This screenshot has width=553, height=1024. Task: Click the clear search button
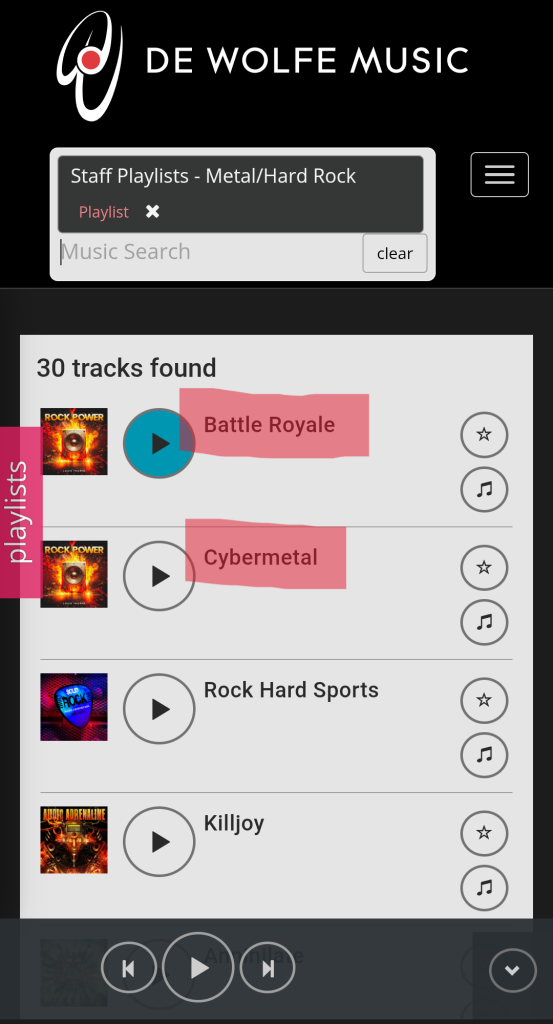point(395,253)
